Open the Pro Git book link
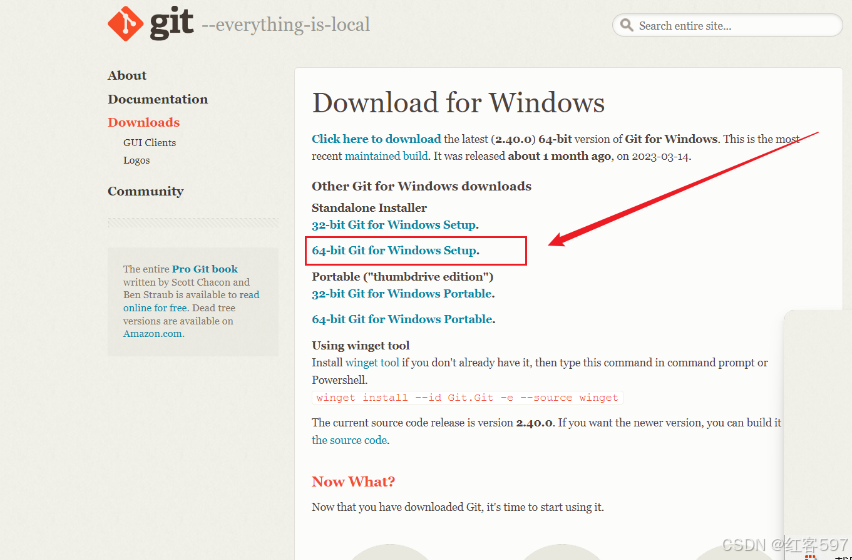Viewport: 852px width, 560px height. point(205,269)
